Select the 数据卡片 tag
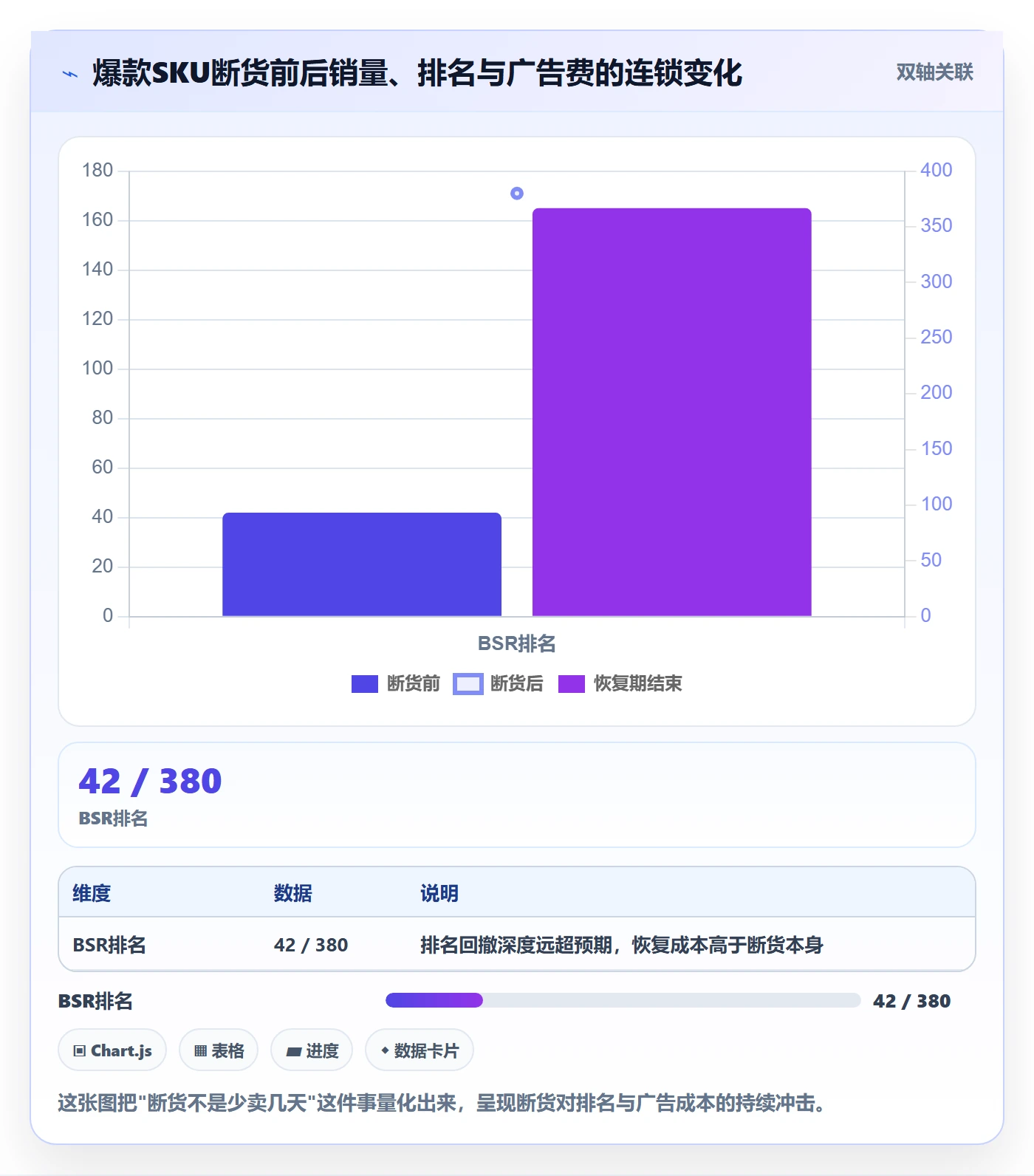The width and height of the screenshot is (1034, 1176). coord(420,1050)
